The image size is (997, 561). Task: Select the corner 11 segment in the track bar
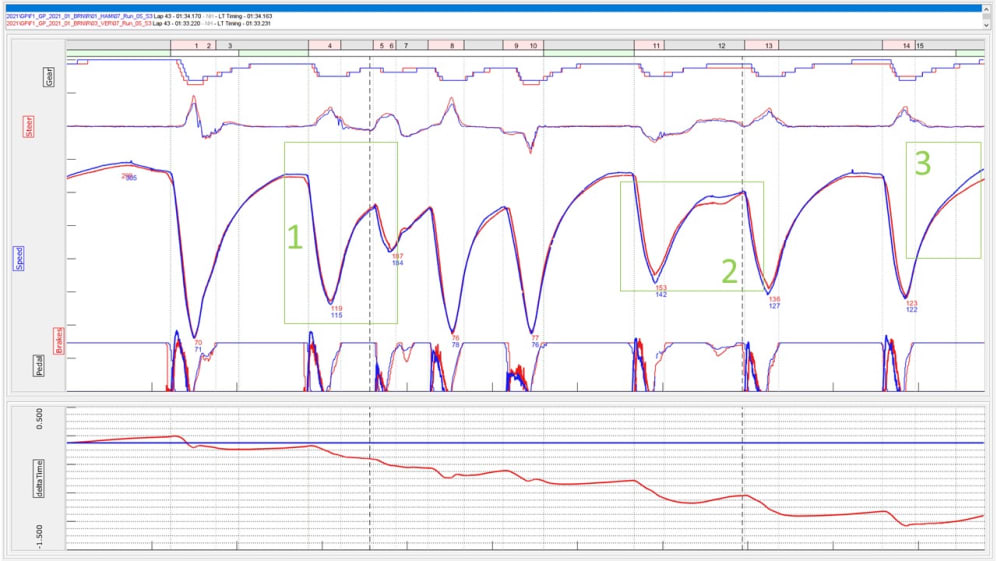click(653, 46)
